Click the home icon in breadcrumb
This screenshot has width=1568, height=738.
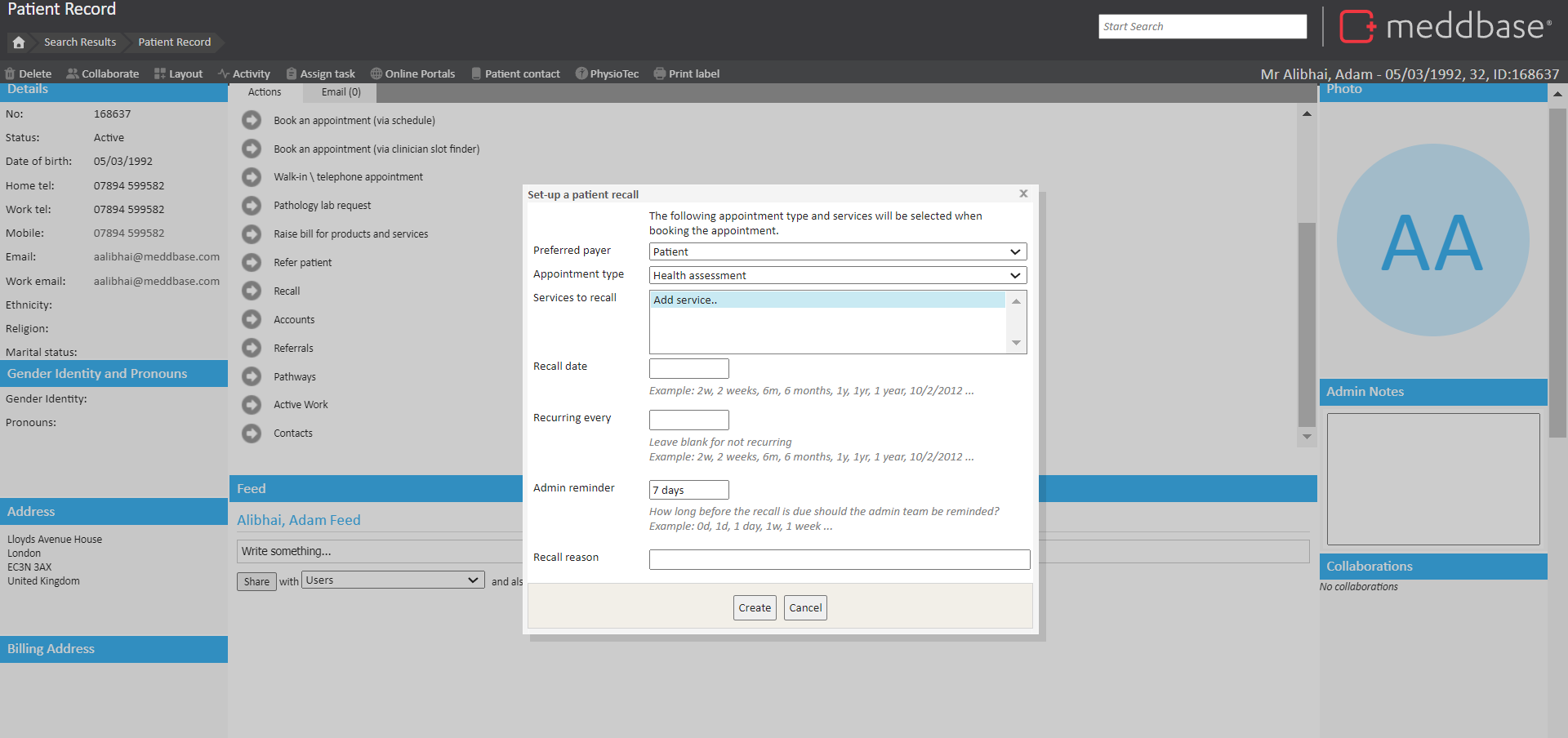(x=19, y=42)
